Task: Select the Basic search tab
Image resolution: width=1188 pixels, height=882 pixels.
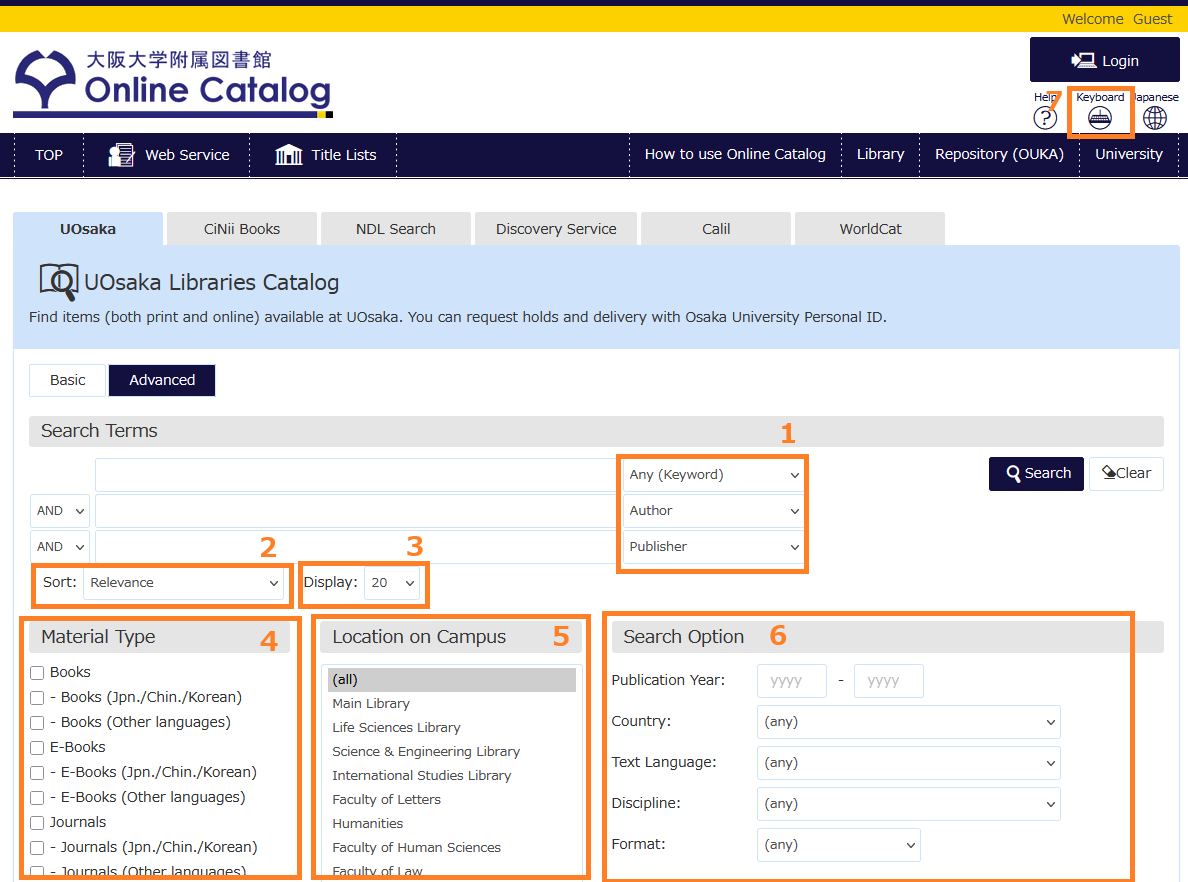Action: (68, 380)
